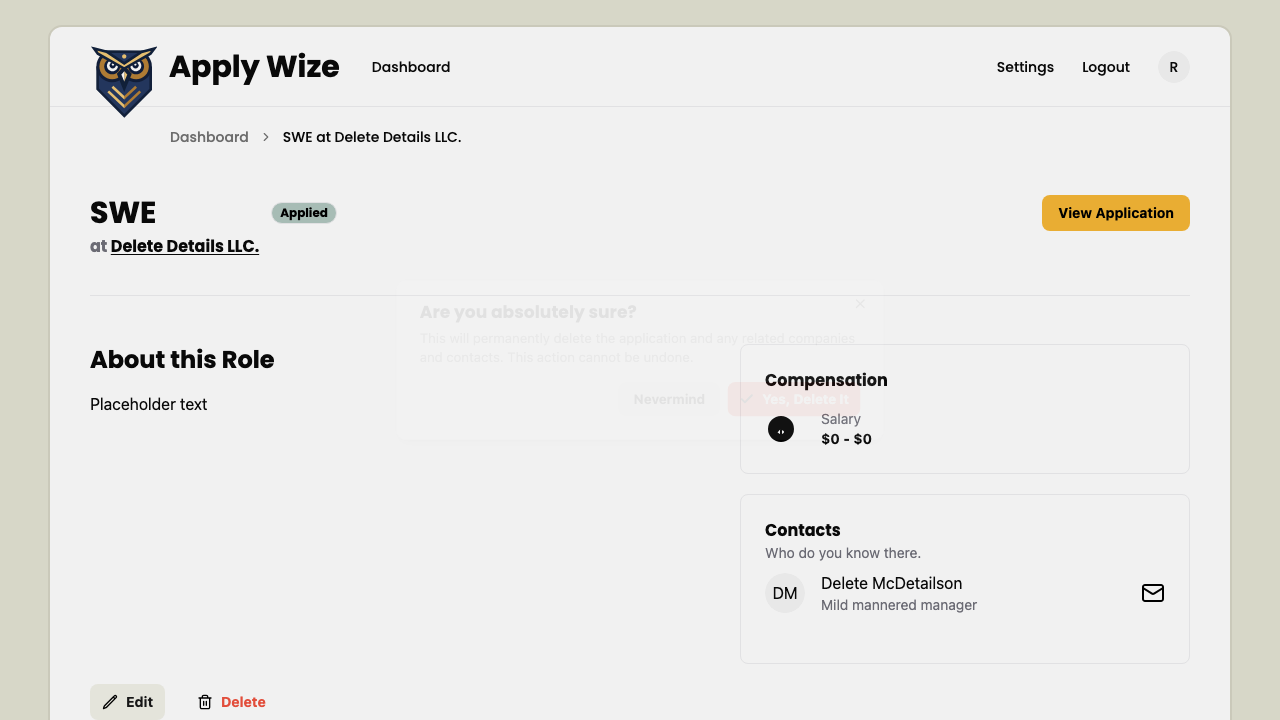
Task: Click the View Application button
Action: pyautogui.click(x=1116, y=213)
